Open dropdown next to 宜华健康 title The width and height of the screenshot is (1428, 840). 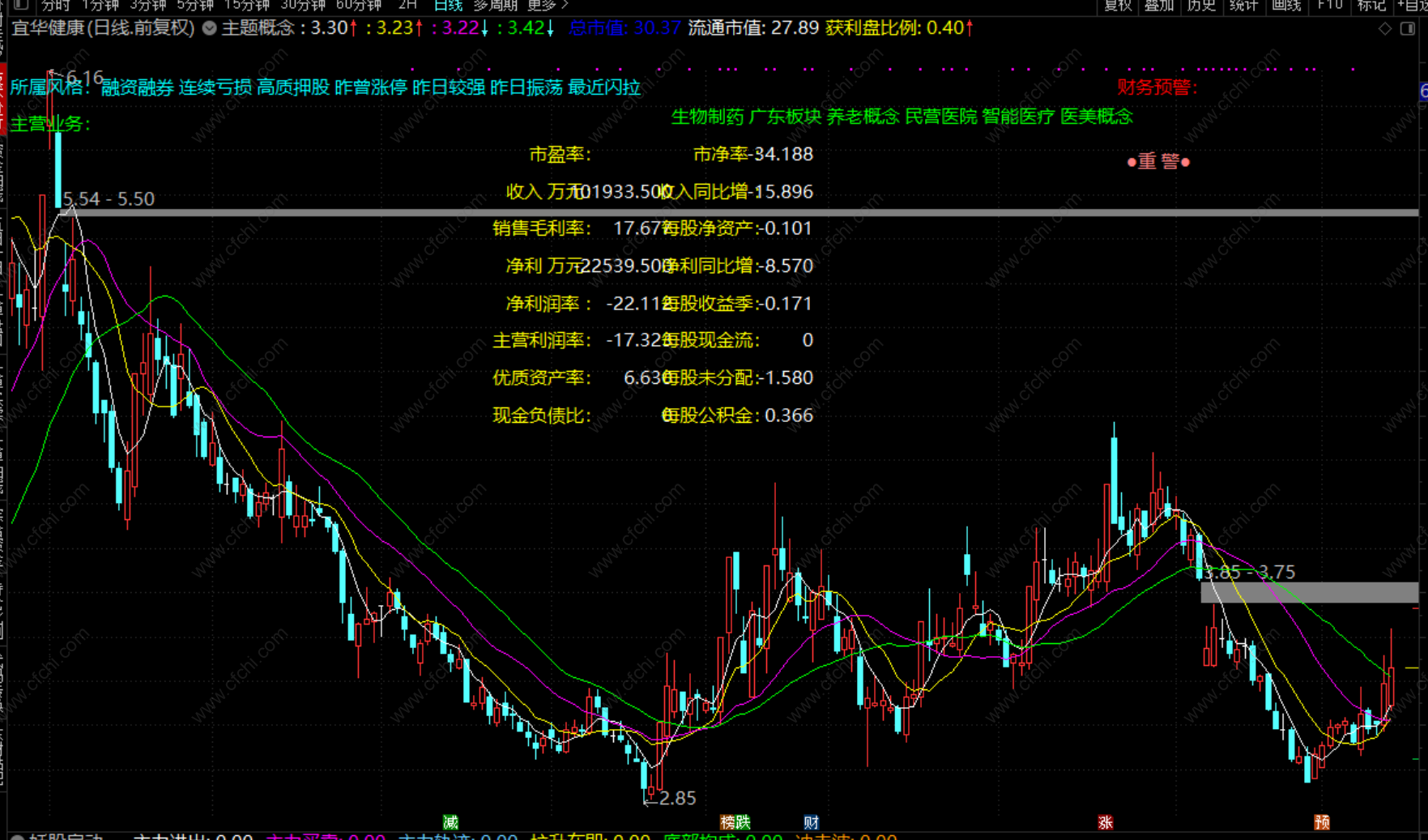(x=209, y=28)
